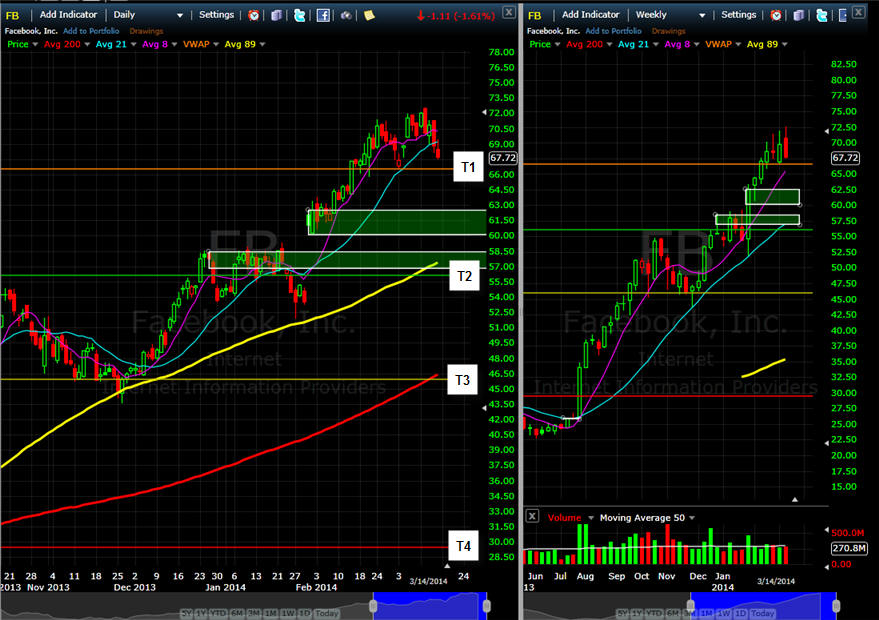
Task: Select the YTD range button in Daily chart
Action: point(220,613)
